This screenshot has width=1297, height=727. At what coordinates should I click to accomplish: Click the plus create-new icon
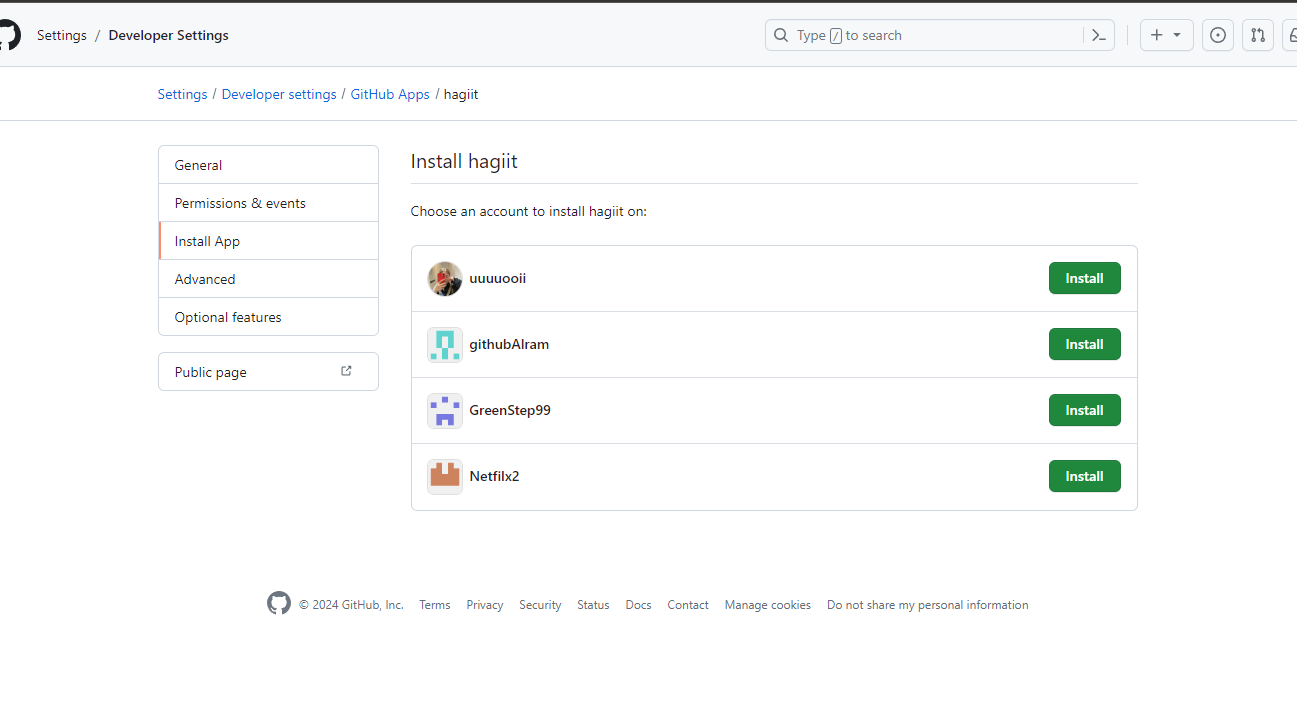[1156, 35]
